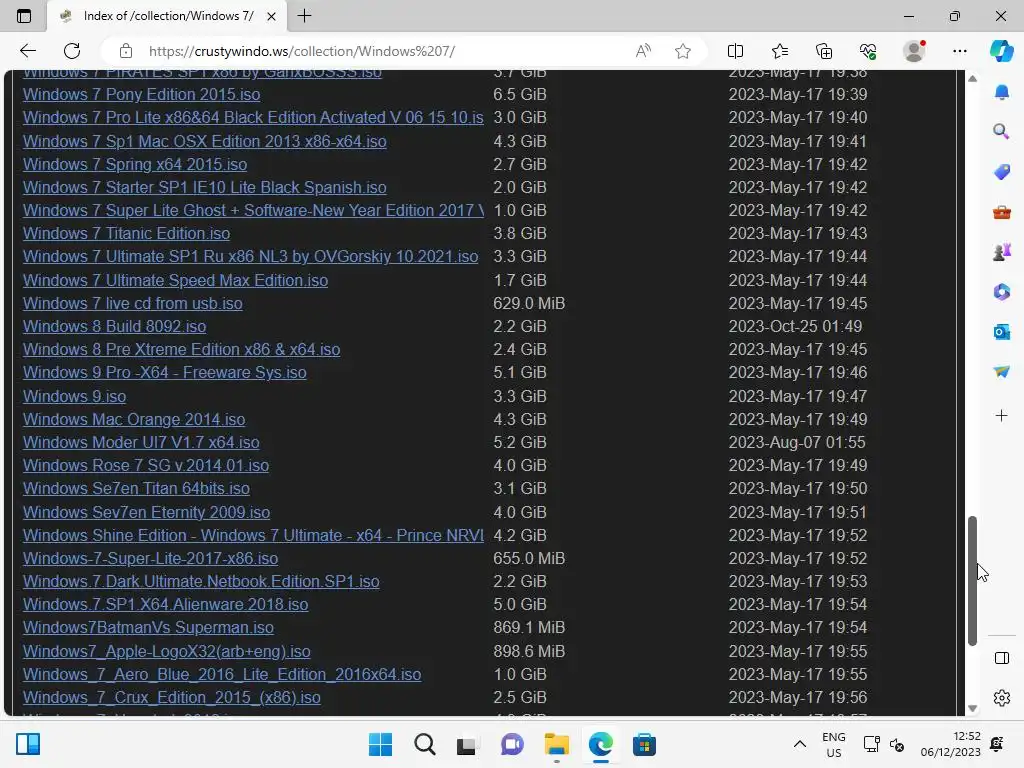Open Windows Start menu on taskbar
The height and width of the screenshot is (768, 1024).
(x=381, y=744)
